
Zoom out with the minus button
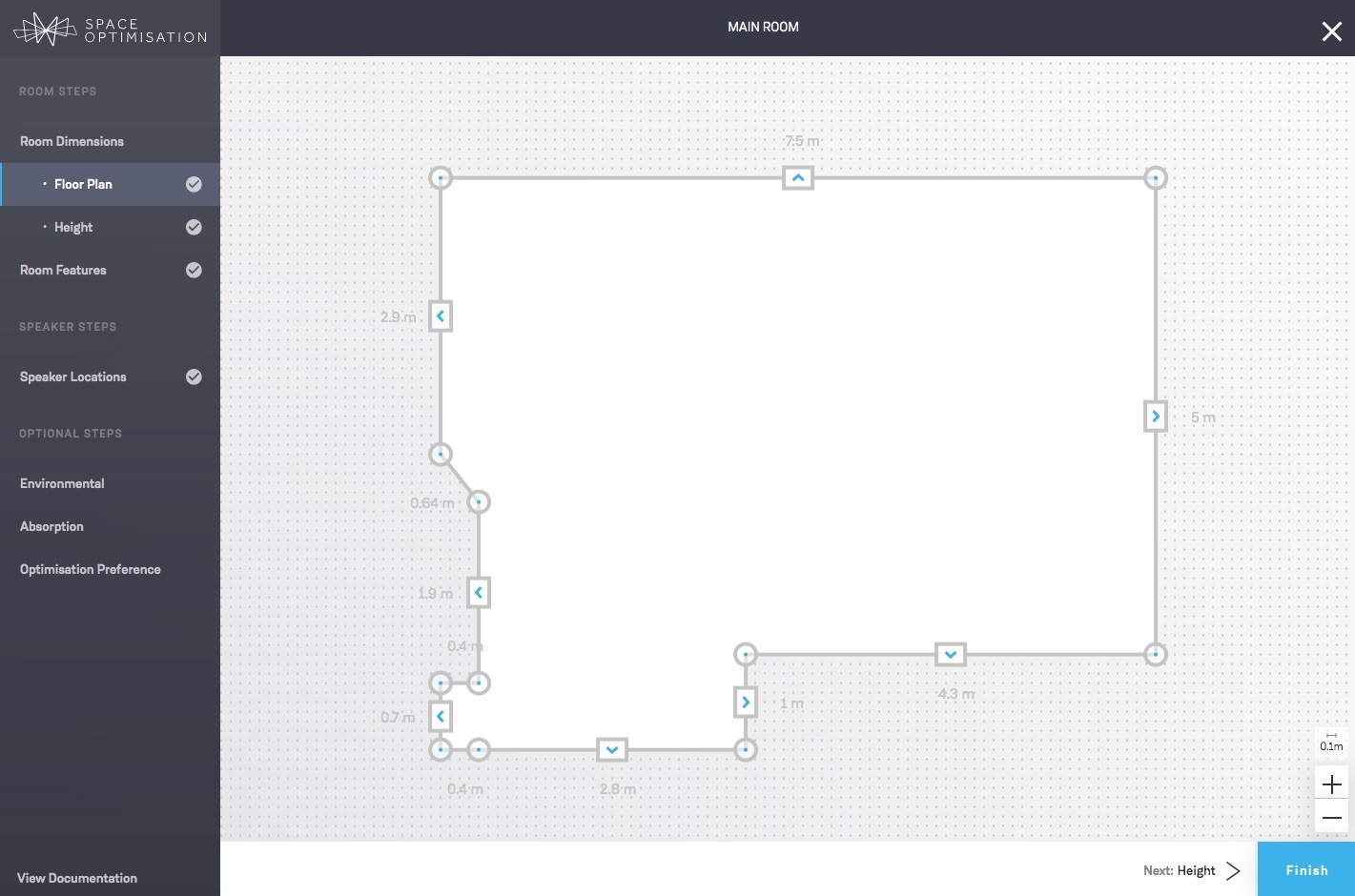point(1332,818)
